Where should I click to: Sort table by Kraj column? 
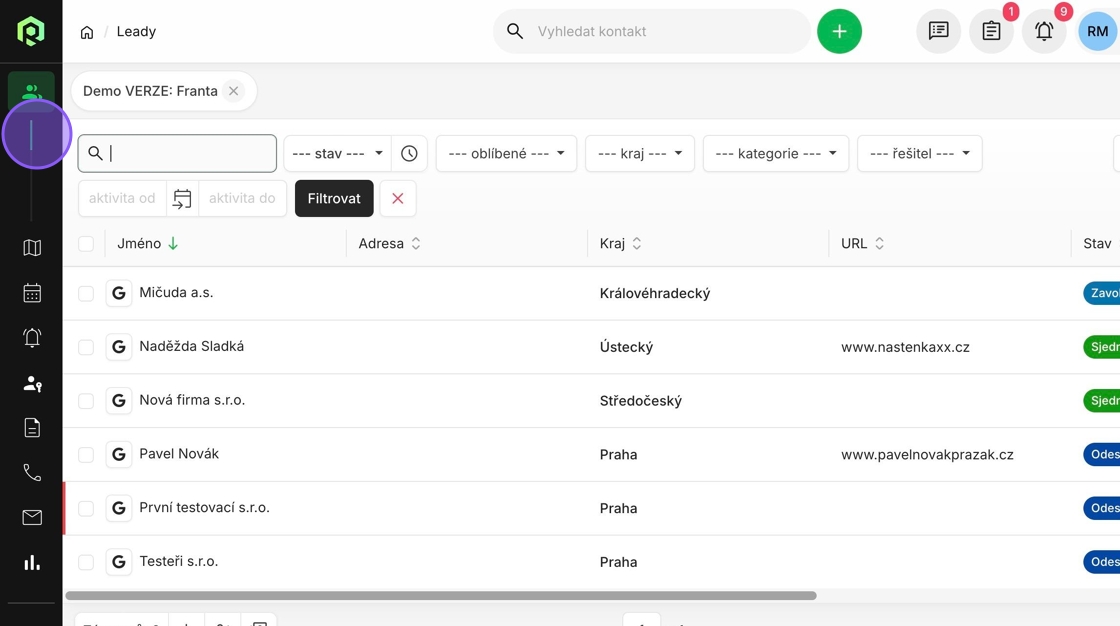(x=621, y=244)
